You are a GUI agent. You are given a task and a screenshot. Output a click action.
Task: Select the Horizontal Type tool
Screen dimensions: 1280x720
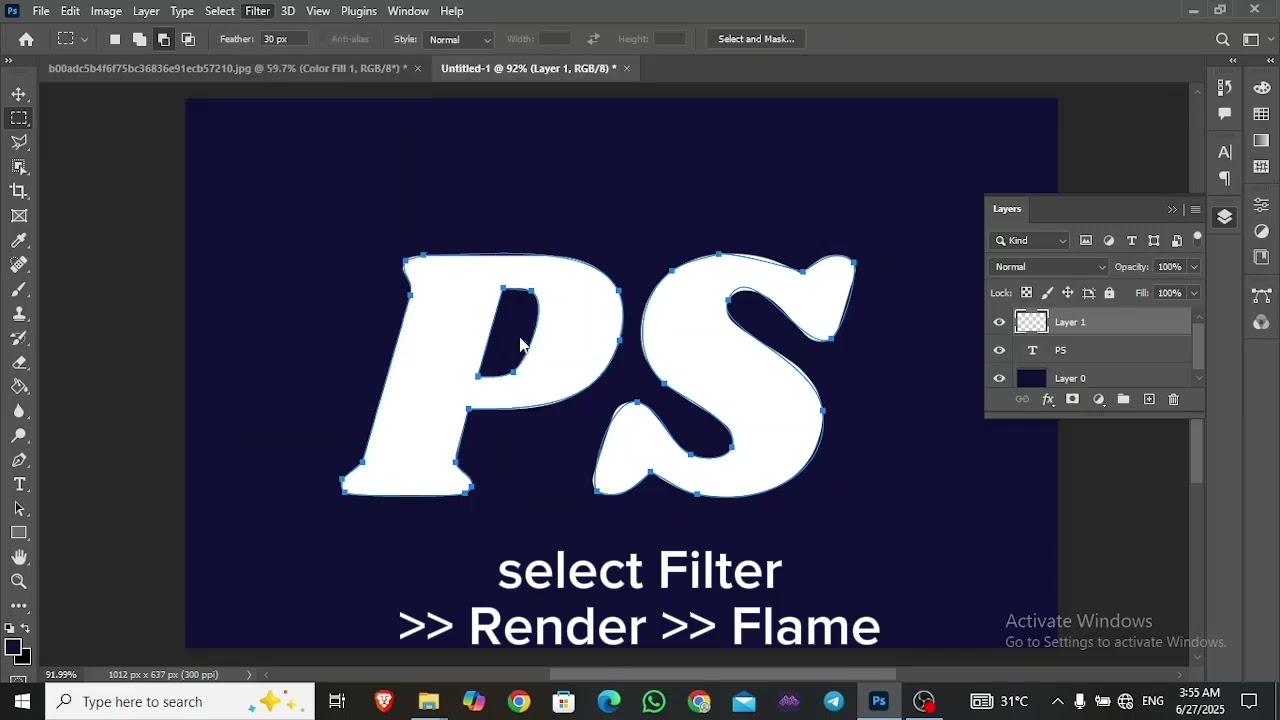coord(19,484)
